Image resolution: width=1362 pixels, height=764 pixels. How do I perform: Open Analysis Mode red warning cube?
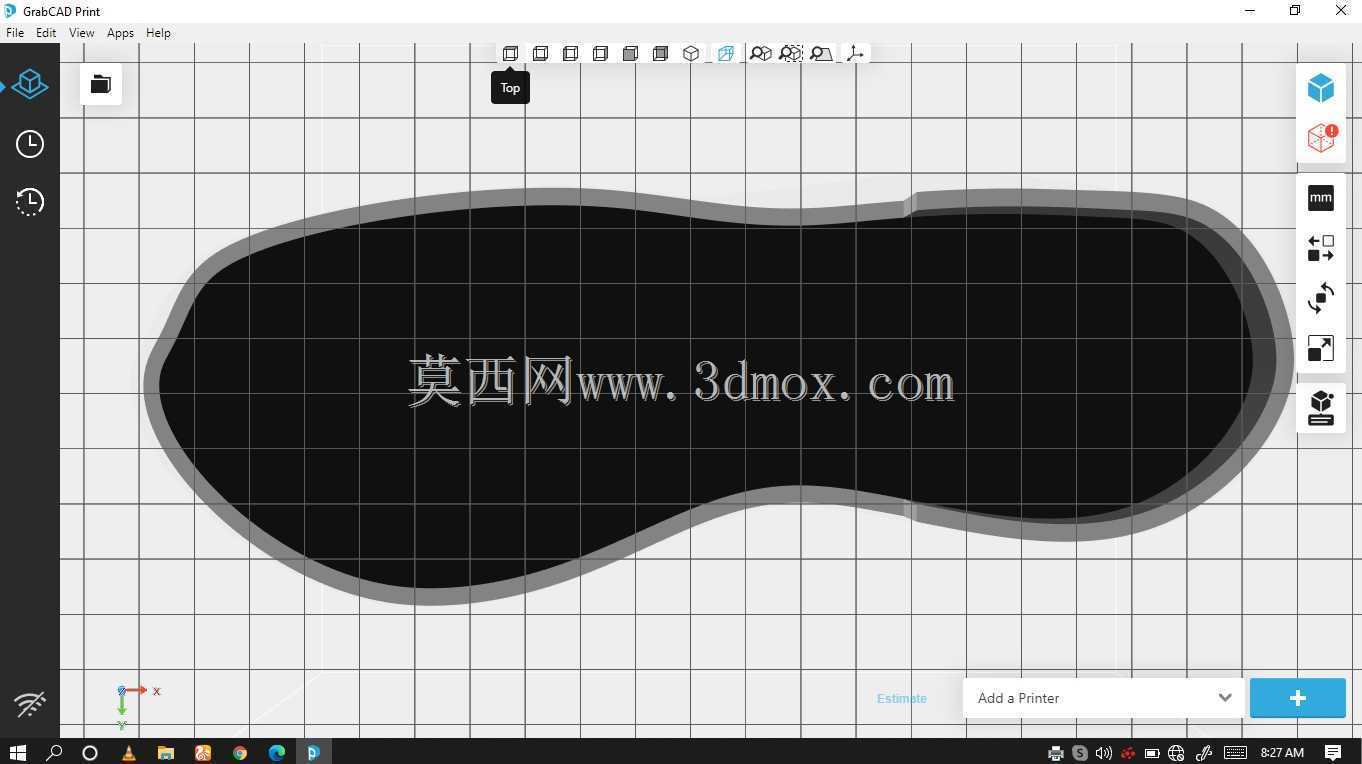1321,137
